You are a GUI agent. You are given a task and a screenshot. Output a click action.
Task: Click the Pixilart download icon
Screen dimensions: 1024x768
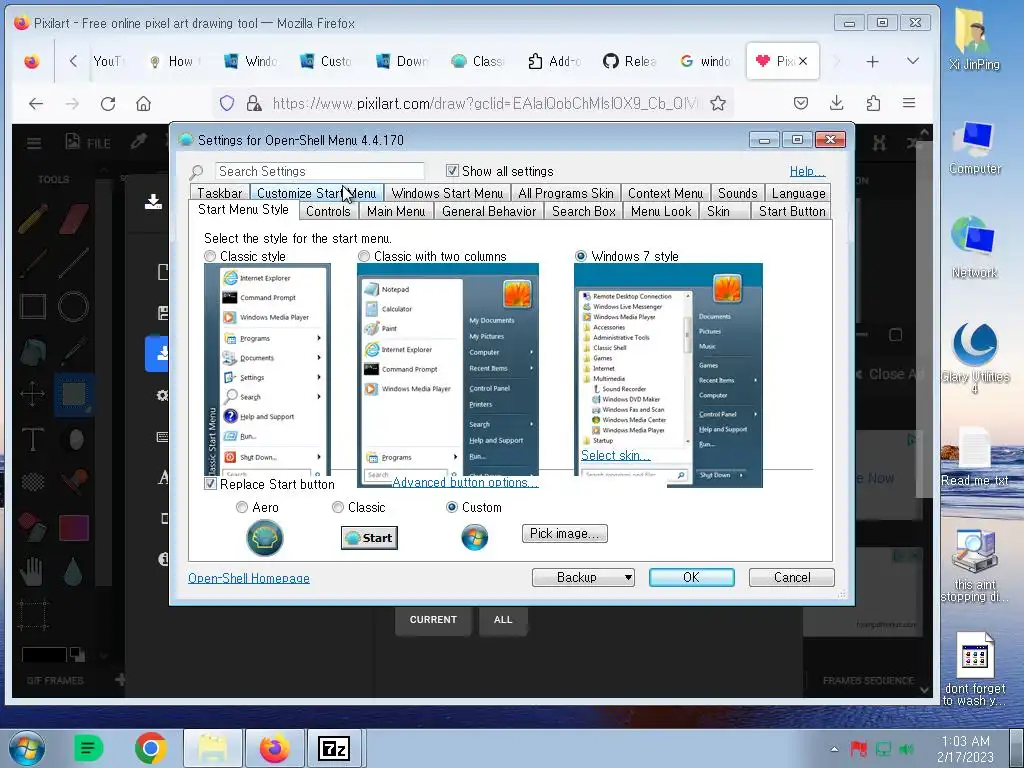click(x=153, y=202)
